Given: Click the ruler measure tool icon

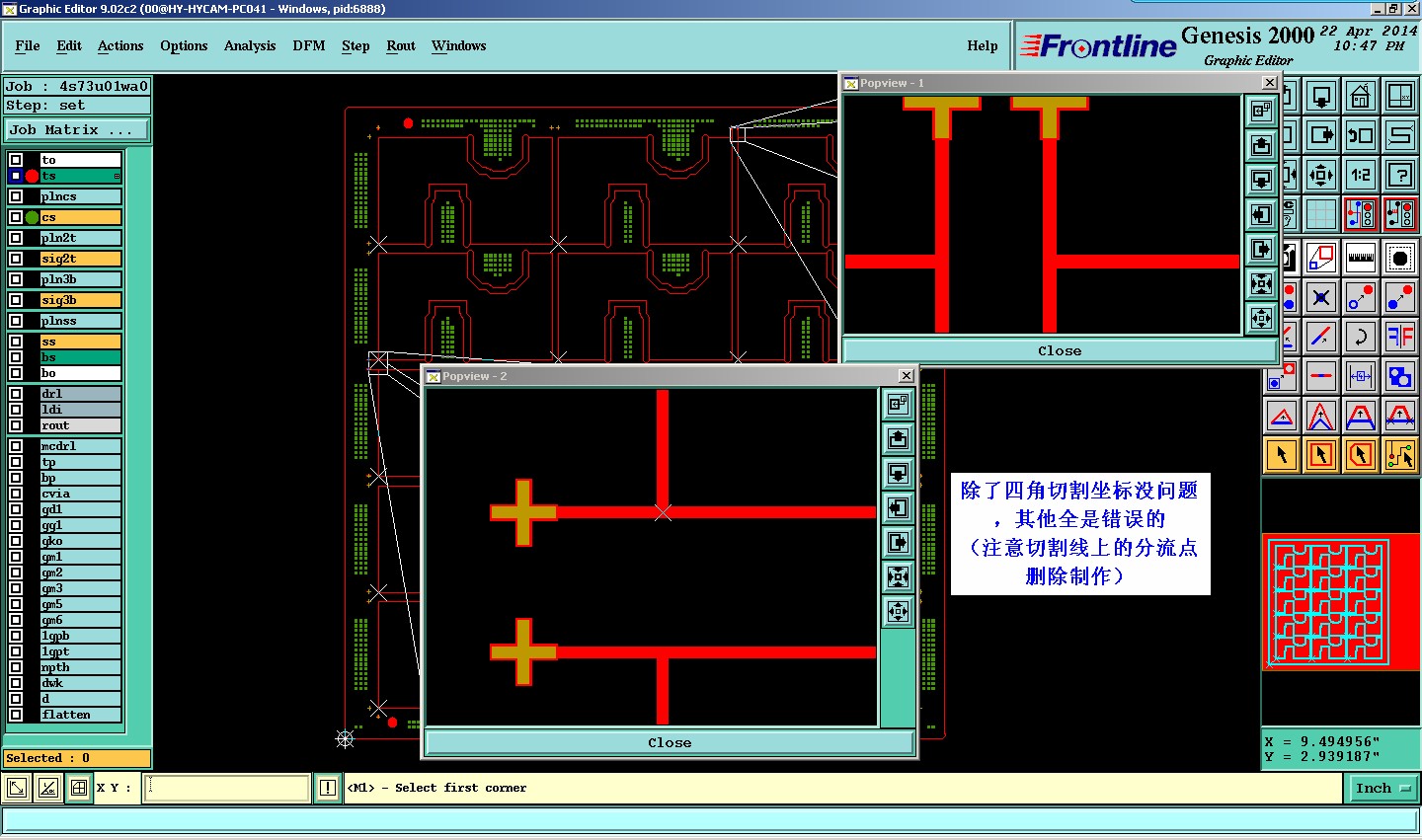Looking at the screenshot, I should tap(1361, 259).
